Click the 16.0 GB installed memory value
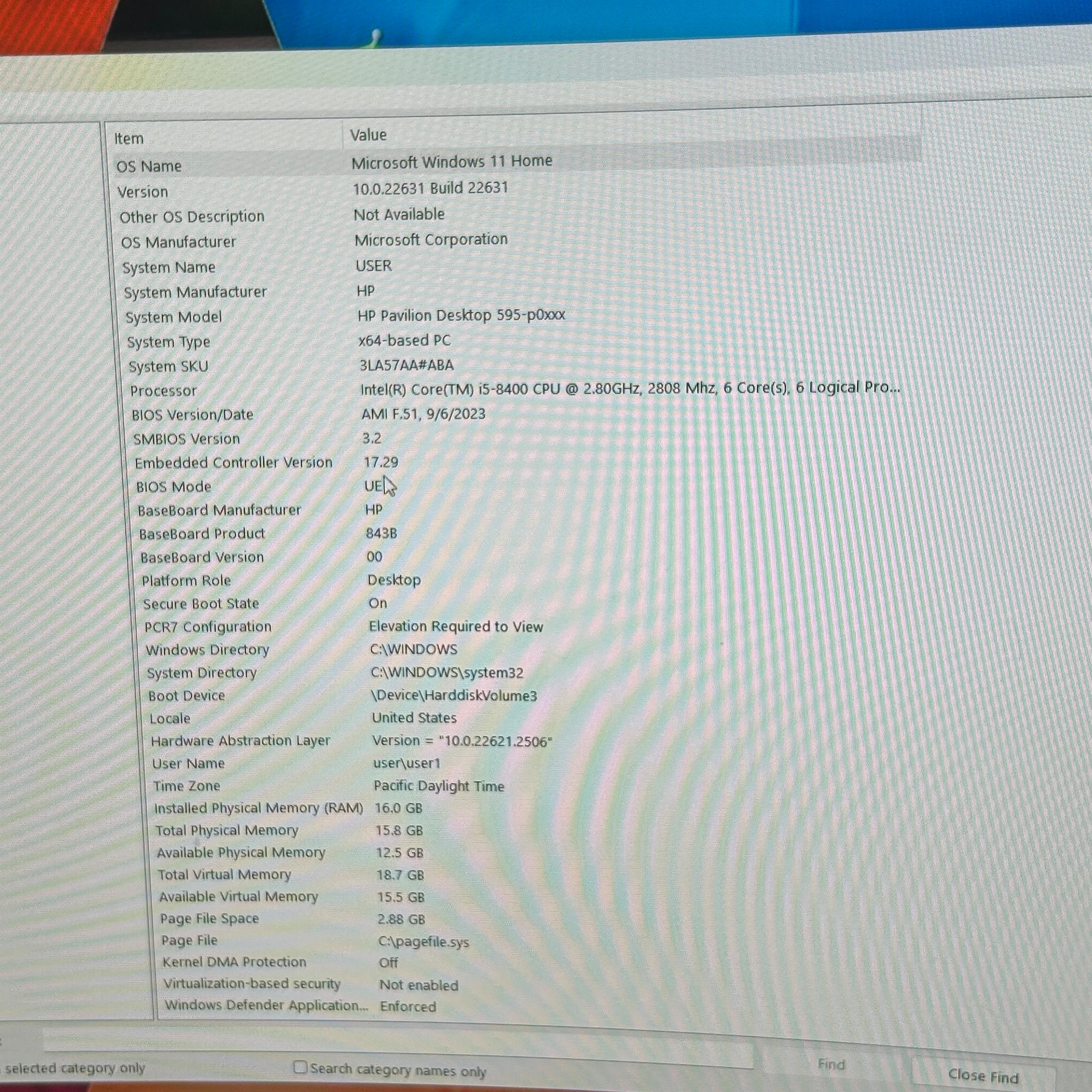The image size is (1092, 1092). [398, 808]
